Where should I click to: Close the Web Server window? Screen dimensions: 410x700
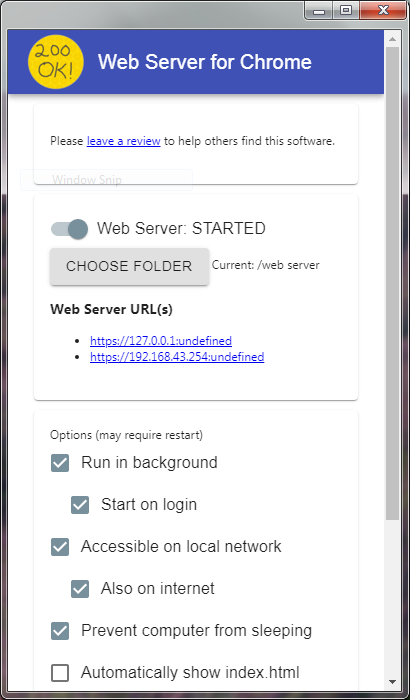click(383, 10)
